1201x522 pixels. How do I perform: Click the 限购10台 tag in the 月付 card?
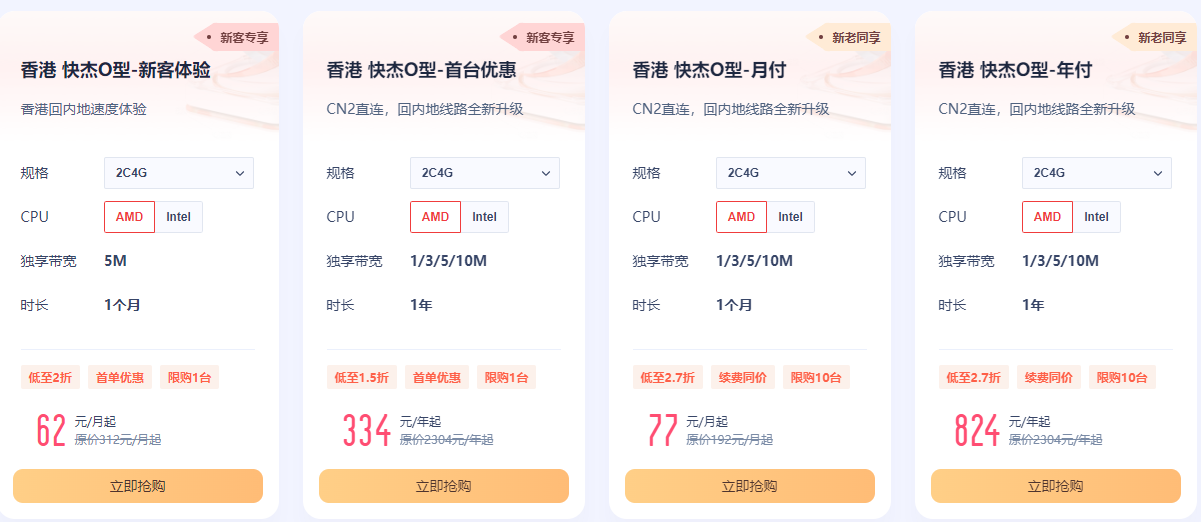tap(816, 377)
